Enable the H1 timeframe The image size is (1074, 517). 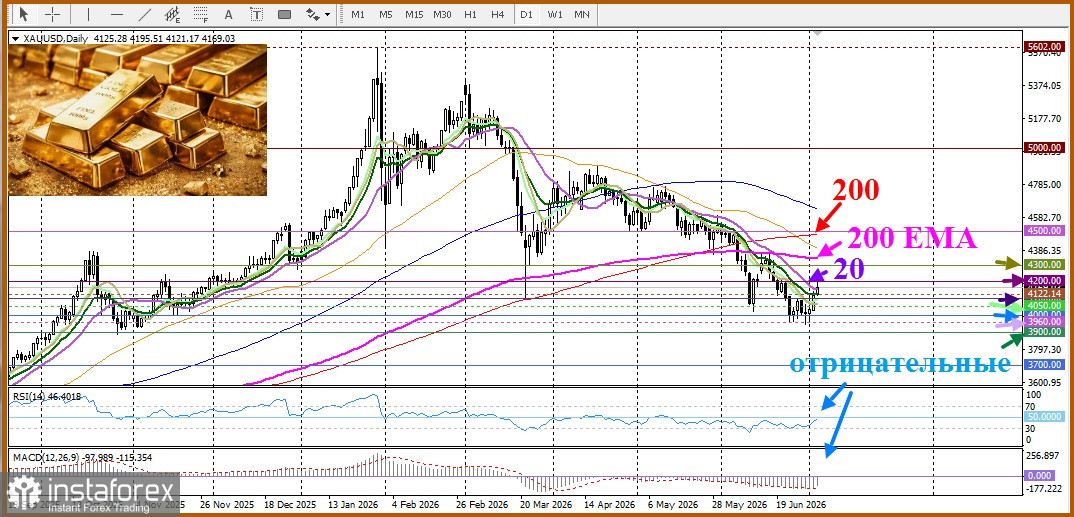[470, 14]
